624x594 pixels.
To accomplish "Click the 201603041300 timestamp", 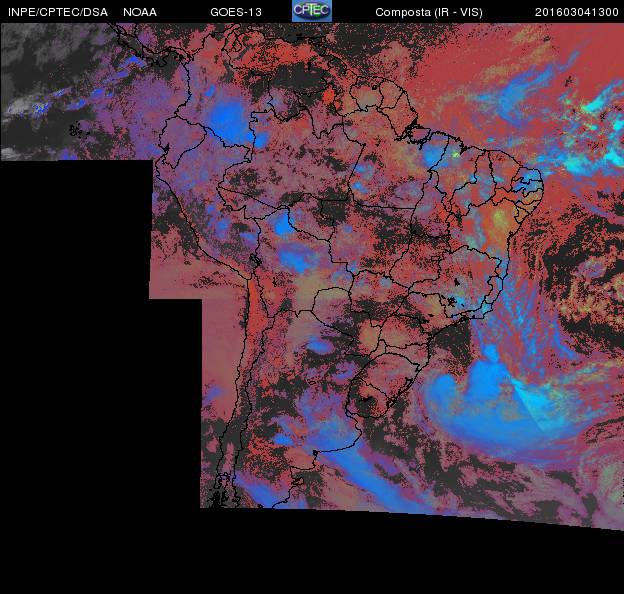I will pos(576,12).
